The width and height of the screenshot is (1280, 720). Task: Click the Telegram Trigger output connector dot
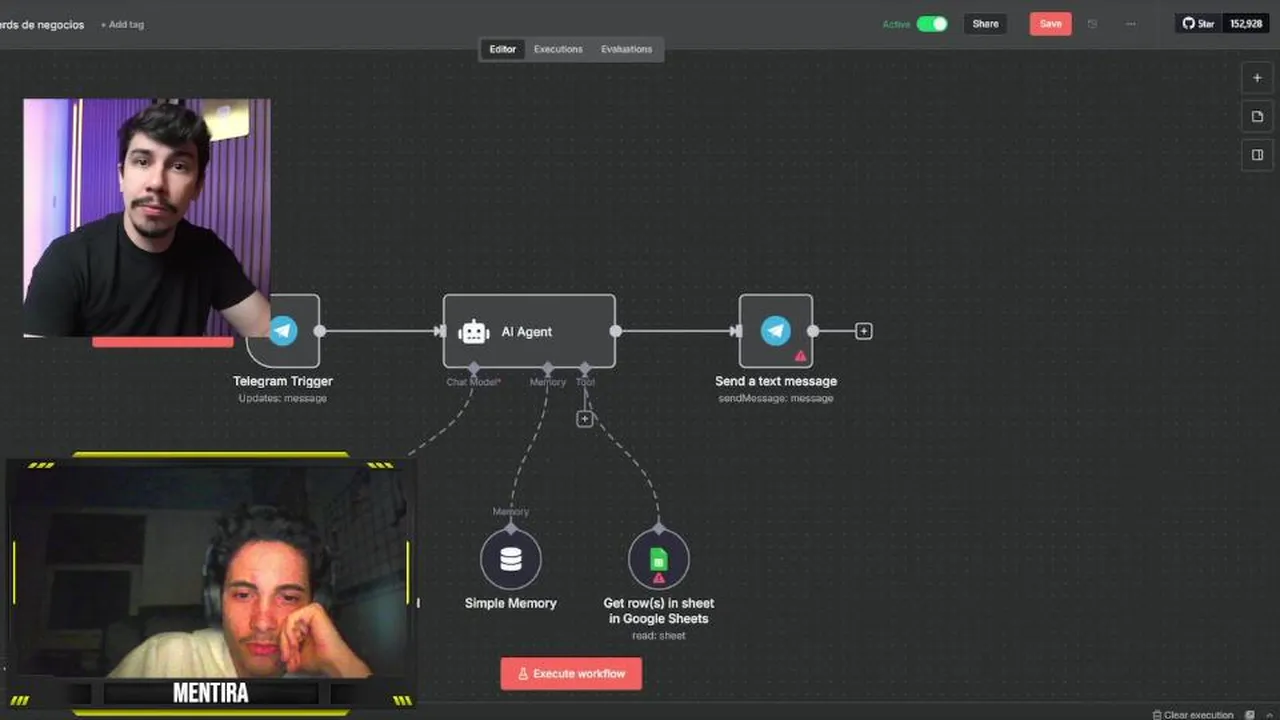(320, 331)
